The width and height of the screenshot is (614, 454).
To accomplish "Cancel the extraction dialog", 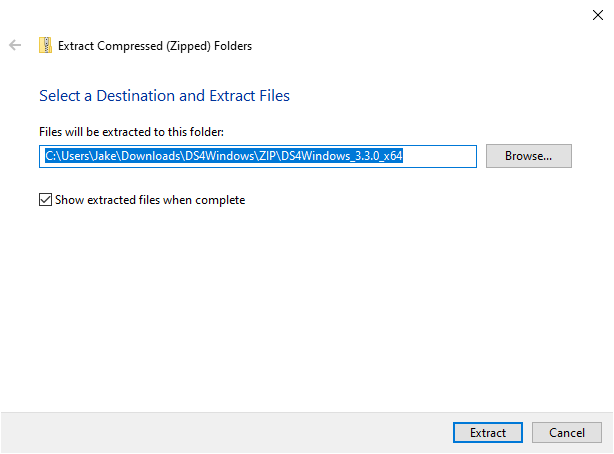I will click(x=566, y=433).
